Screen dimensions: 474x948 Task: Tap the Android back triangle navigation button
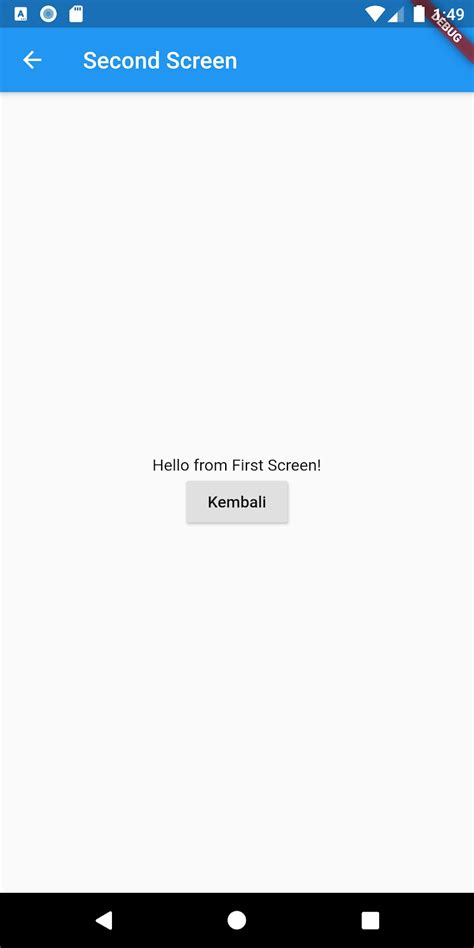pos(103,920)
